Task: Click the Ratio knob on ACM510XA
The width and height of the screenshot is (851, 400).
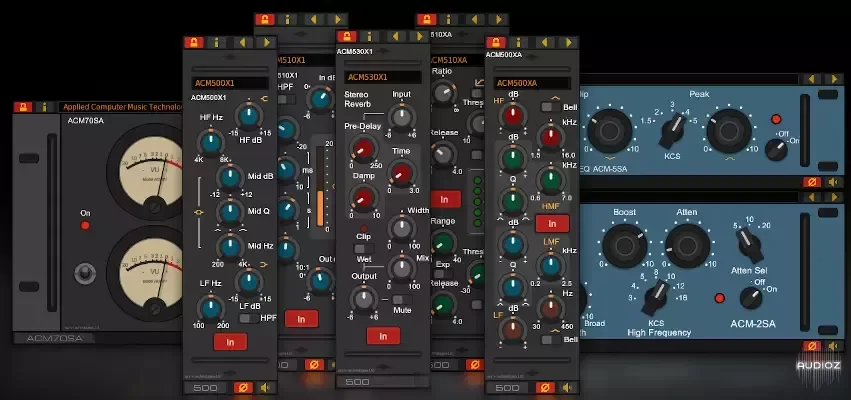Action: coord(444,93)
